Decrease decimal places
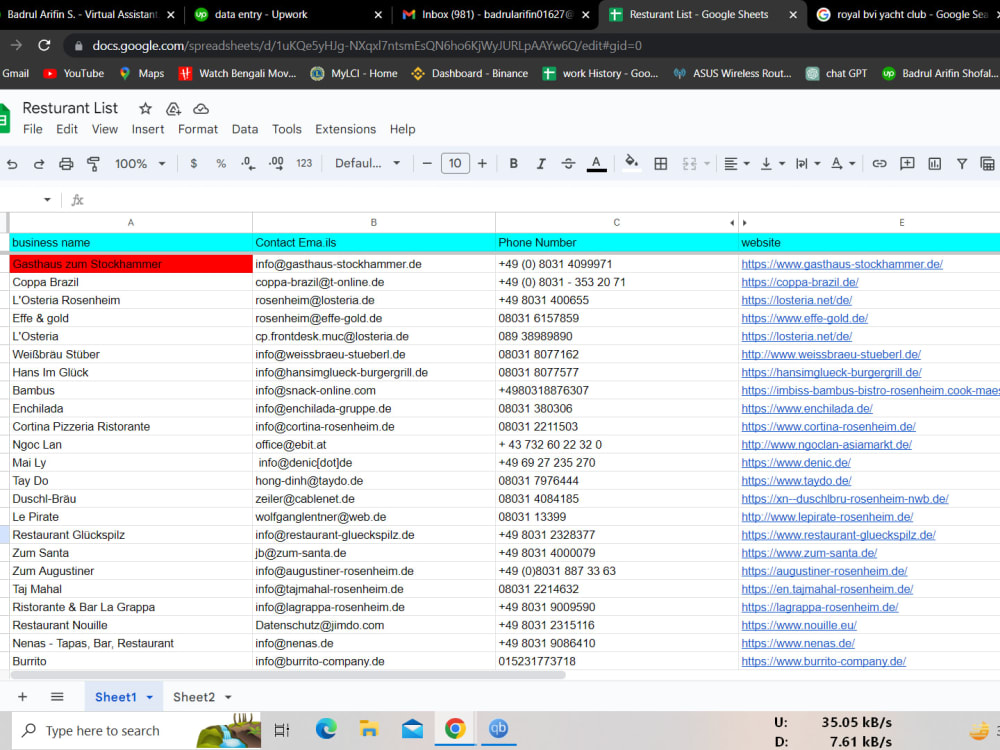Screen dimensions: 1000x750 [x=248, y=164]
